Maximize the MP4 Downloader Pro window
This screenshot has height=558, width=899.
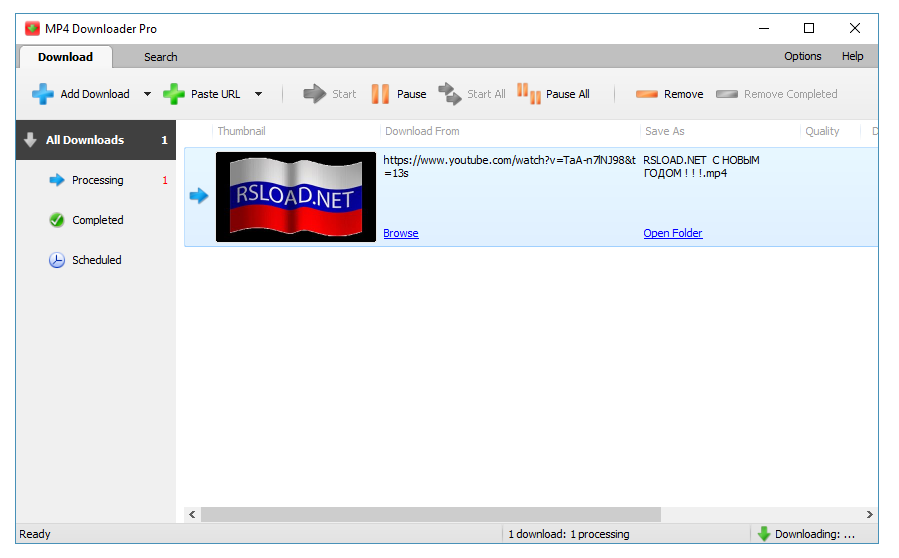pyautogui.click(x=809, y=28)
